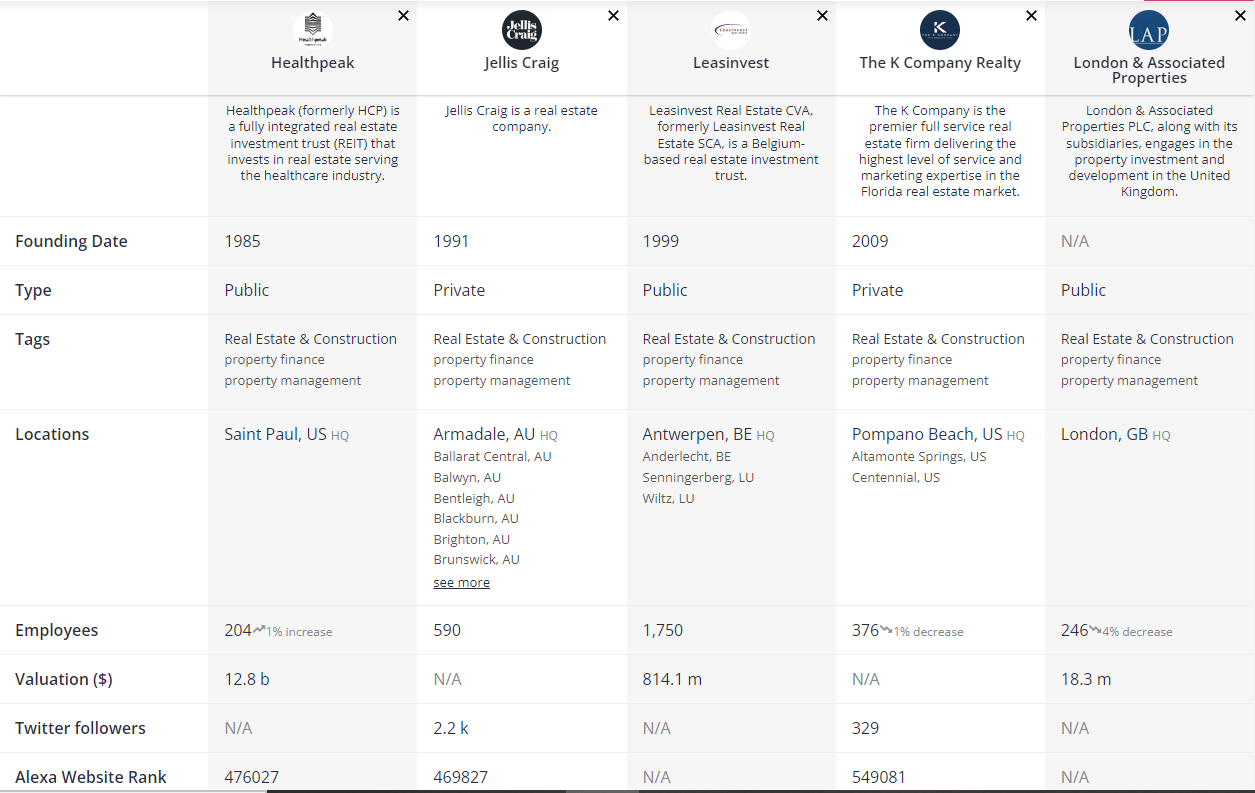This screenshot has height=793, width=1255.
Task: Click the Healthpeak employee increase trend icon
Action: click(259, 630)
